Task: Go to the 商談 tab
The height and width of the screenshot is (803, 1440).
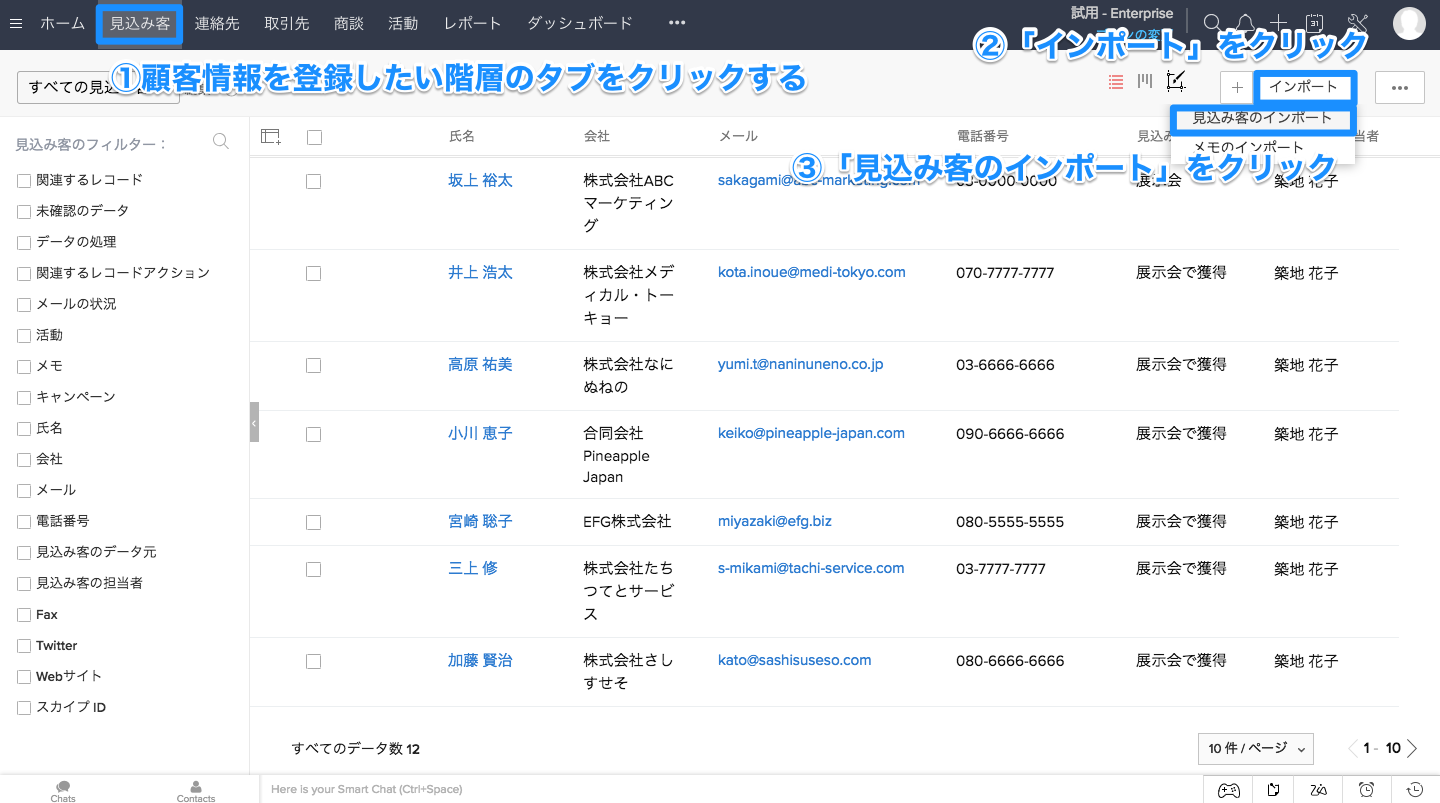Action: pos(349,23)
